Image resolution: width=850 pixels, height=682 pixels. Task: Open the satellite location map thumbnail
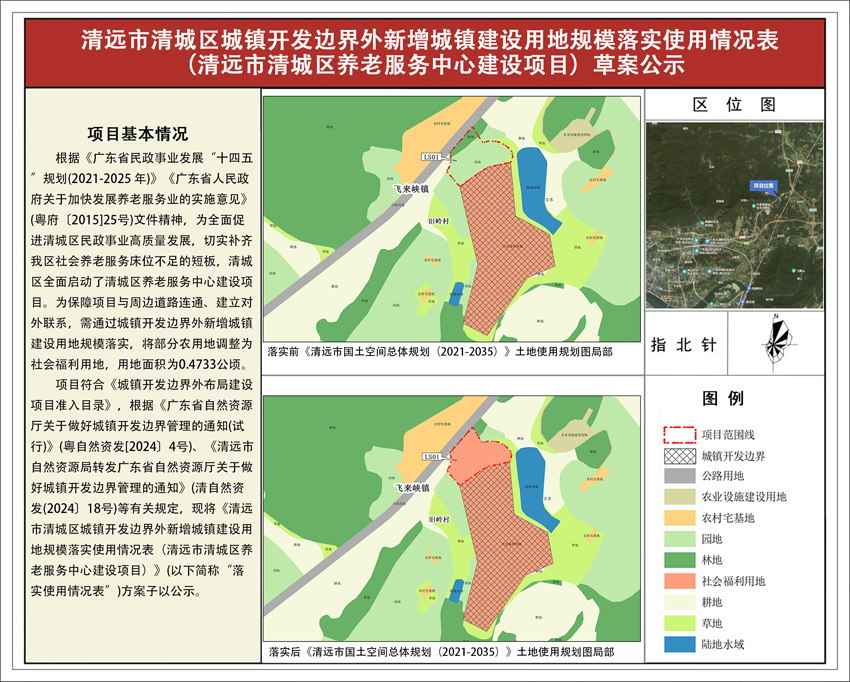(x=734, y=214)
